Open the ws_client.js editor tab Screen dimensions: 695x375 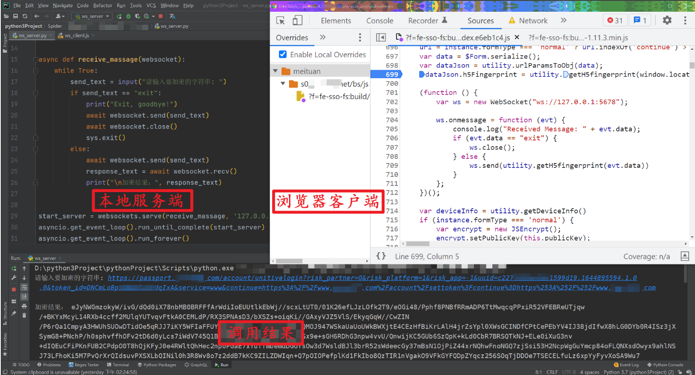pyautogui.click(x=76, y=35)
